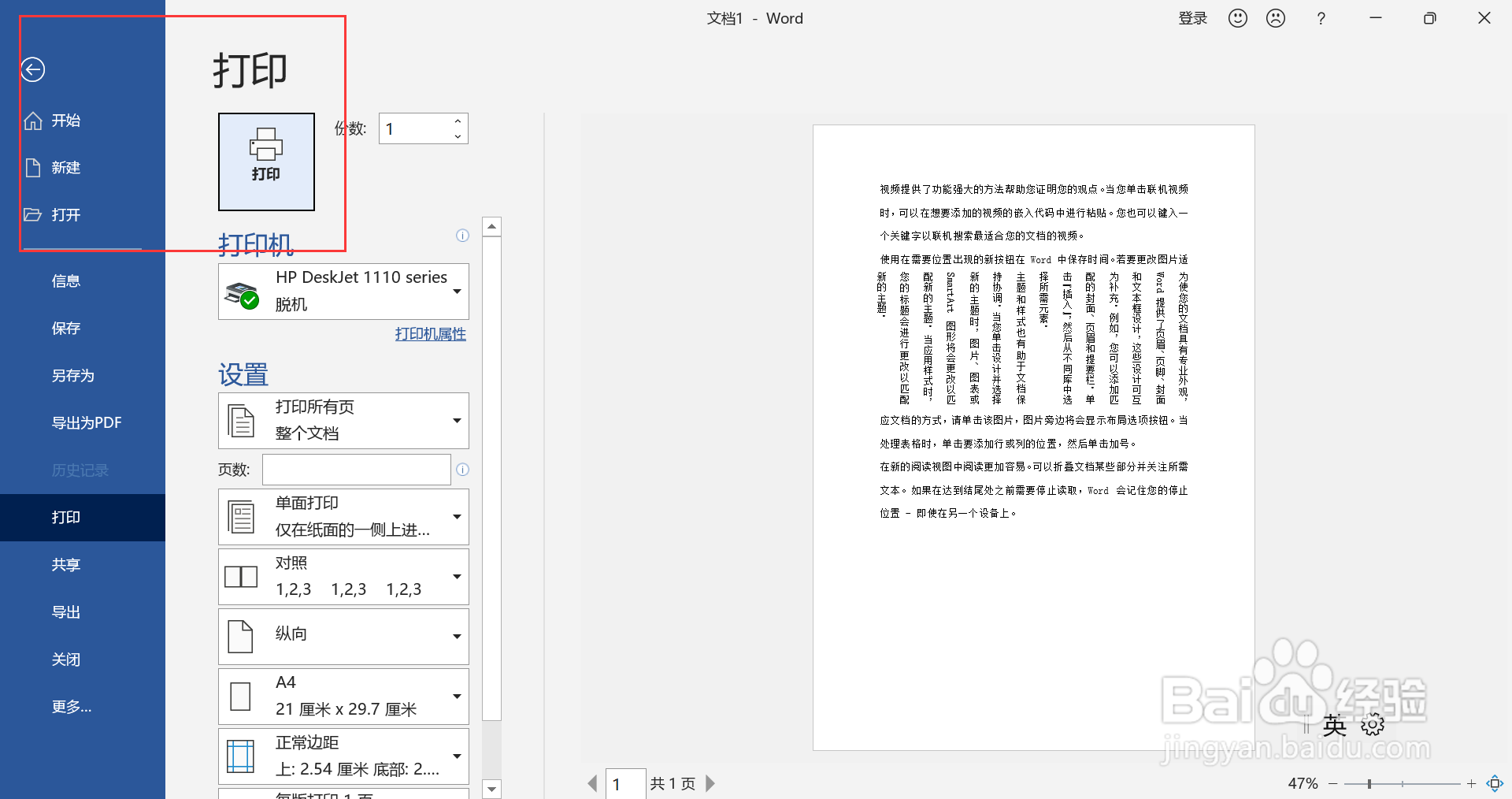Expand the 正常边距 margins dropdown
The height and width of the screenshot is (799, 1512).
[x=343, y=756]
